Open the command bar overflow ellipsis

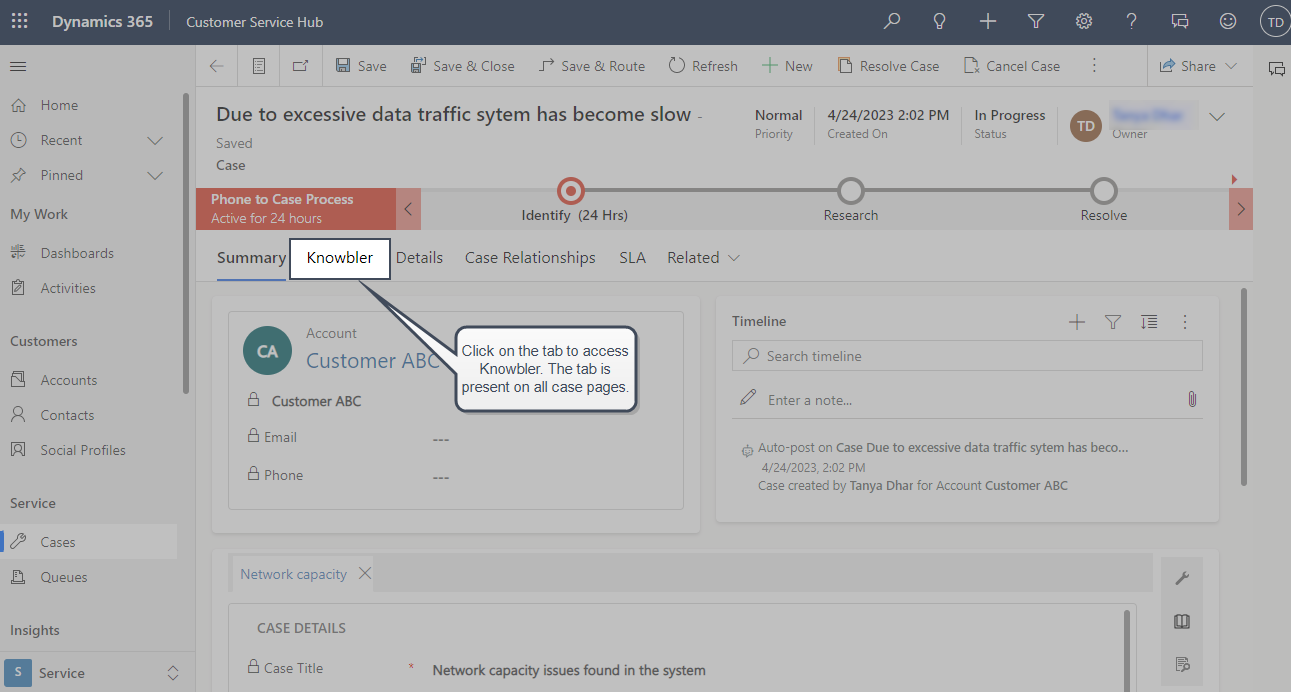coord(1094,66)
